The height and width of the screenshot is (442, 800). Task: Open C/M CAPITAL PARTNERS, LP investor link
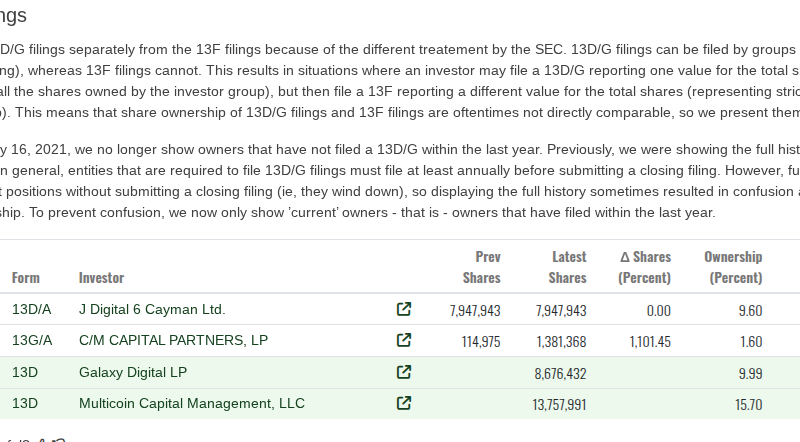[x=173, y=340]
